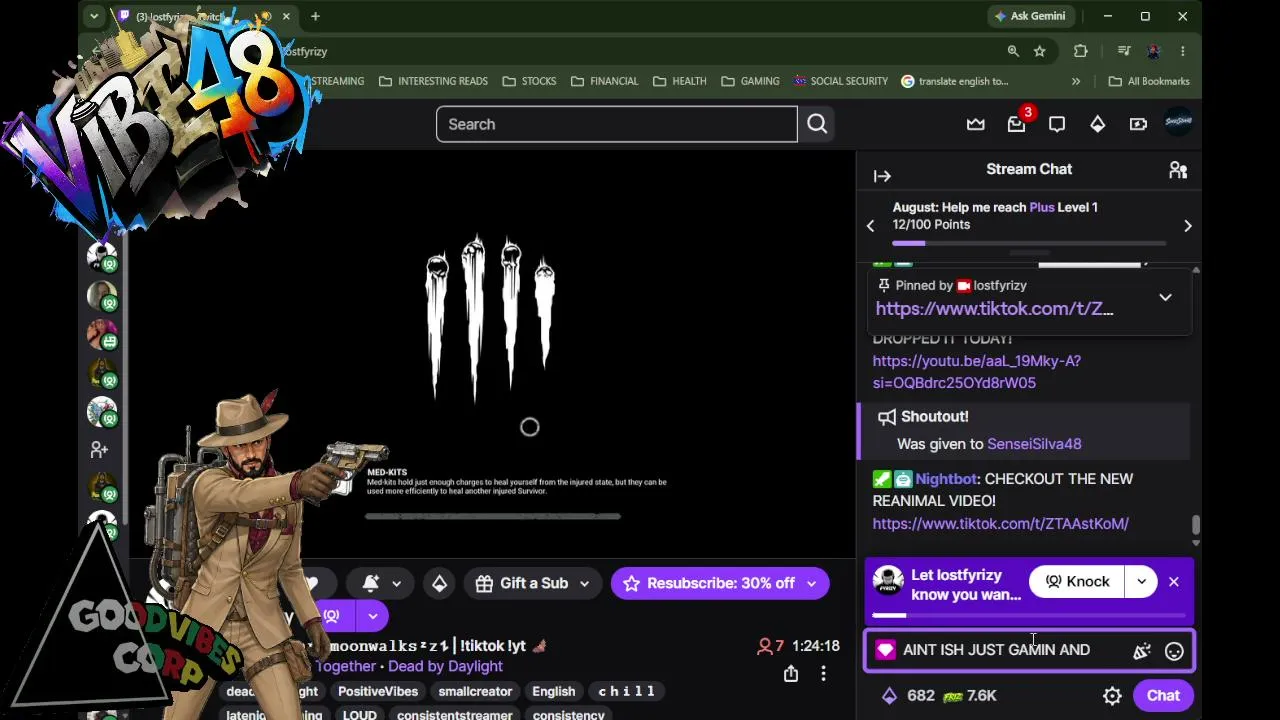Viewport: 1280px width, 720px height.
Task: Click the English tag
Action: point(553,691)
